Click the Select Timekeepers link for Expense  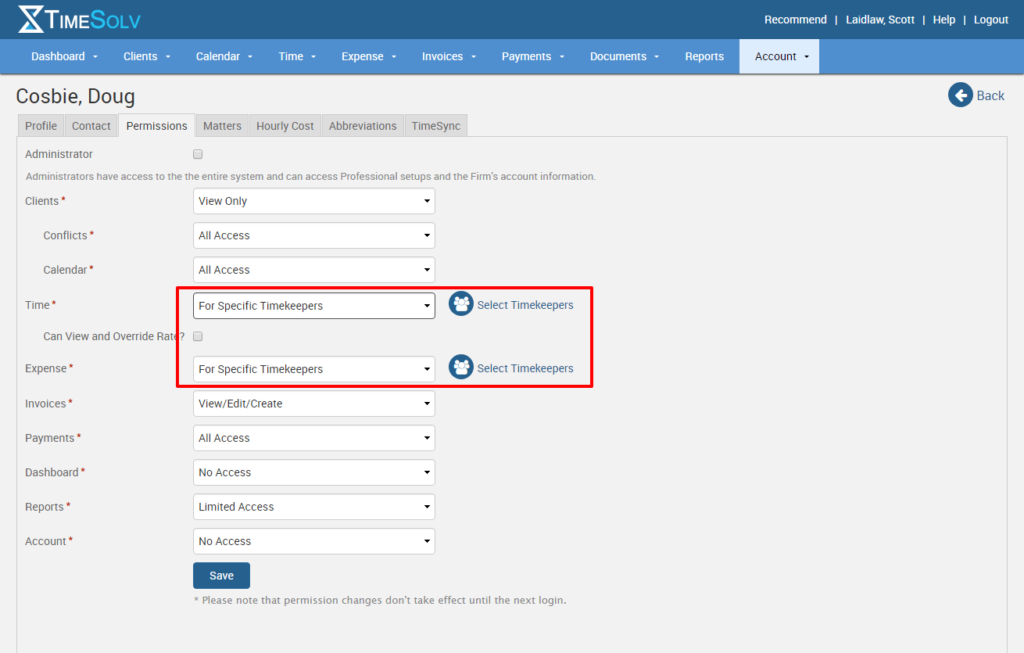[527, 367]
